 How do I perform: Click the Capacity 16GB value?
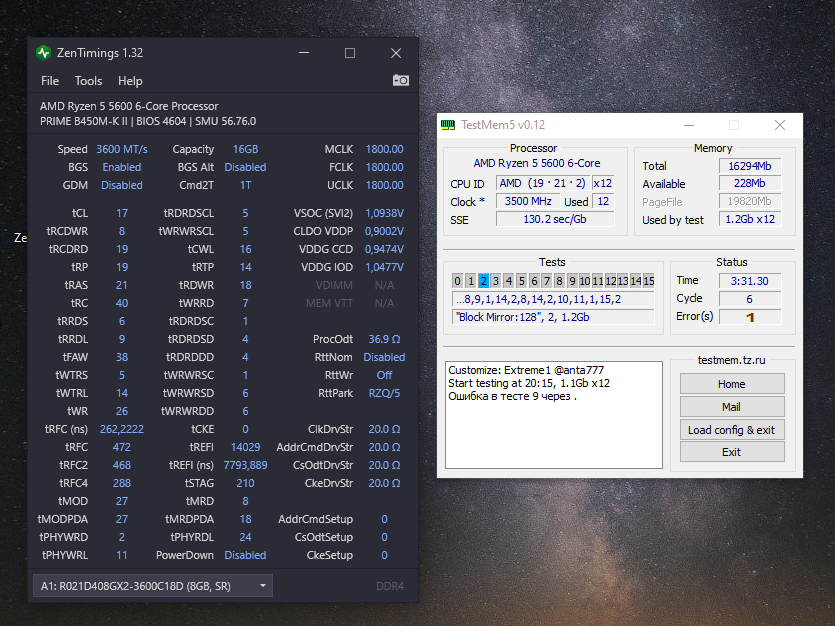(245, 150)
